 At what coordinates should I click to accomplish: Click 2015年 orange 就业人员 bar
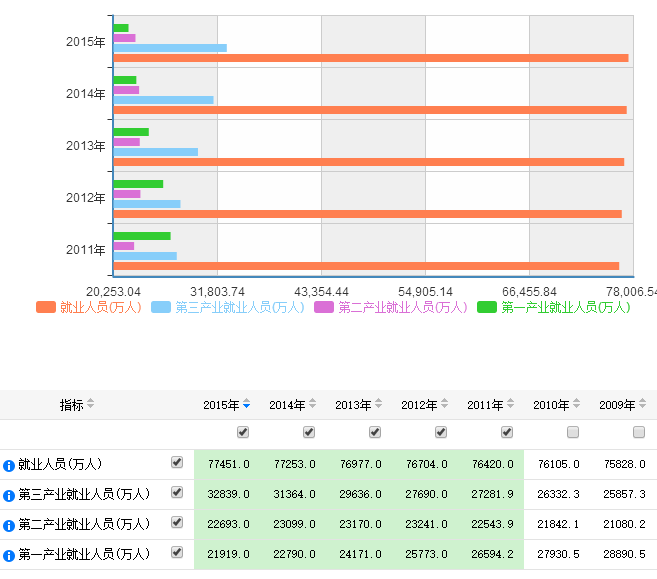(x=371, y=58)
